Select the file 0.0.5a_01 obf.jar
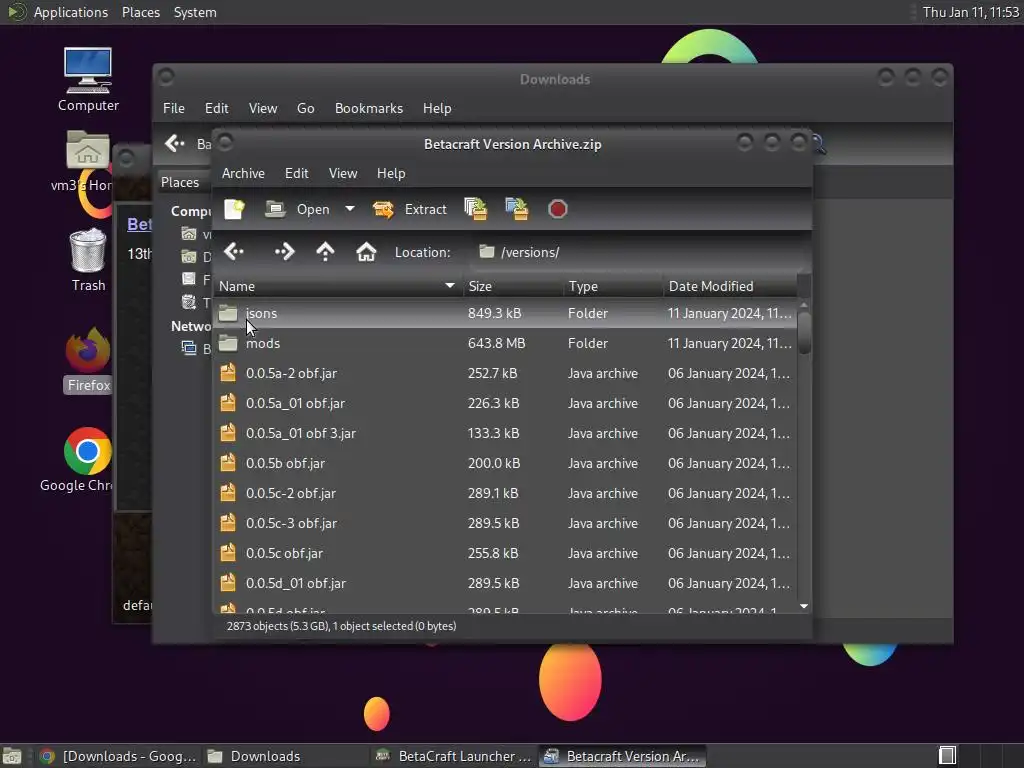The width and height of the screenshot is (1024, 768). click(505, 404)
